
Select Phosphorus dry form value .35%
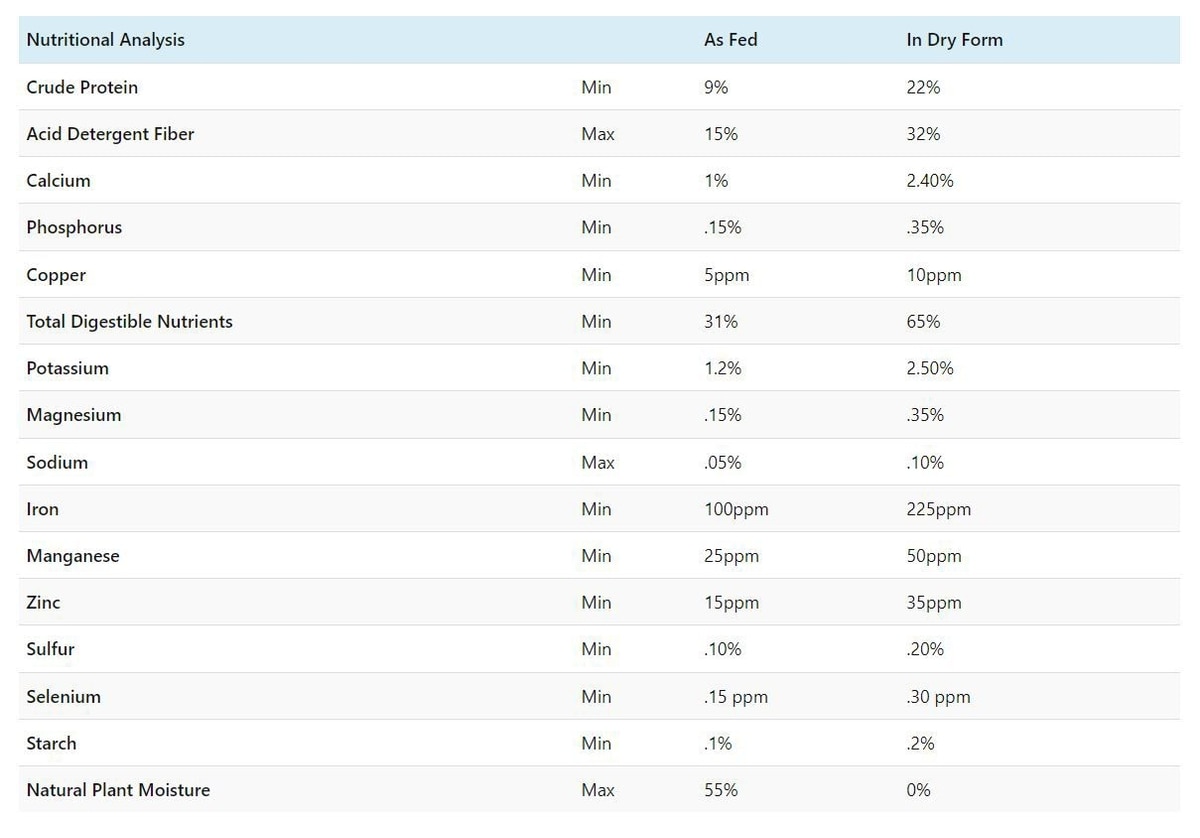point(925,228)
